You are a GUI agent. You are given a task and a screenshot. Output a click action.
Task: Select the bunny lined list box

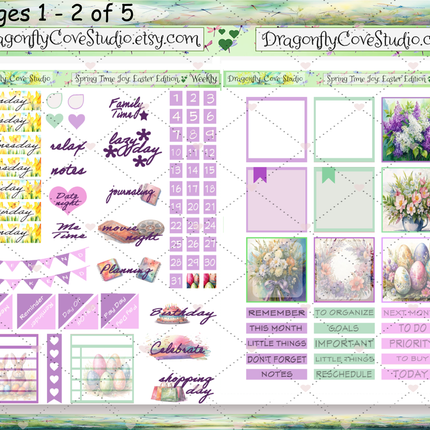coord(19,369)
